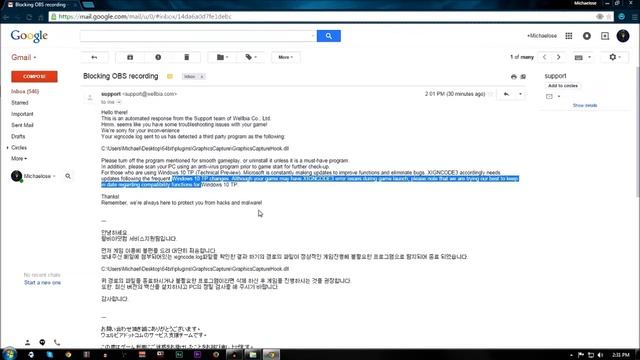Go to the older conversation arrow
This screenshot has width=640, height=360.
(558, 57)
